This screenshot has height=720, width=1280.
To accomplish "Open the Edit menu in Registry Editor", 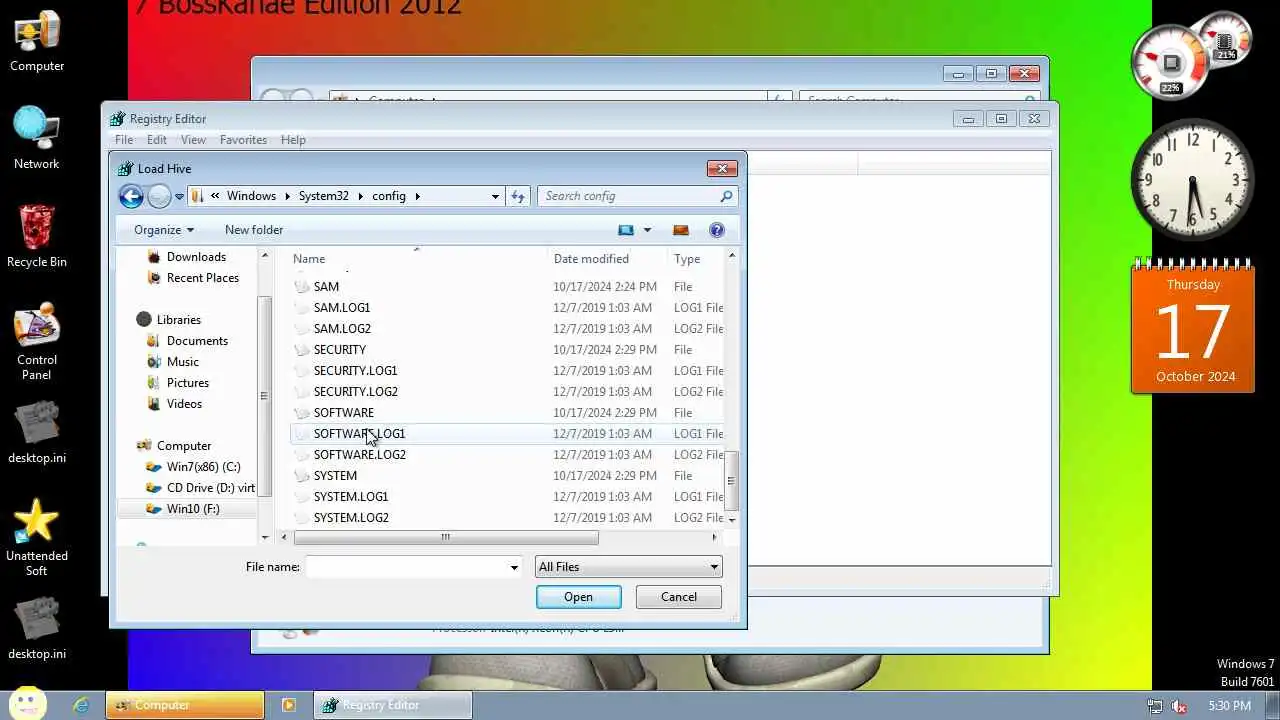I will tap(157, 140).
